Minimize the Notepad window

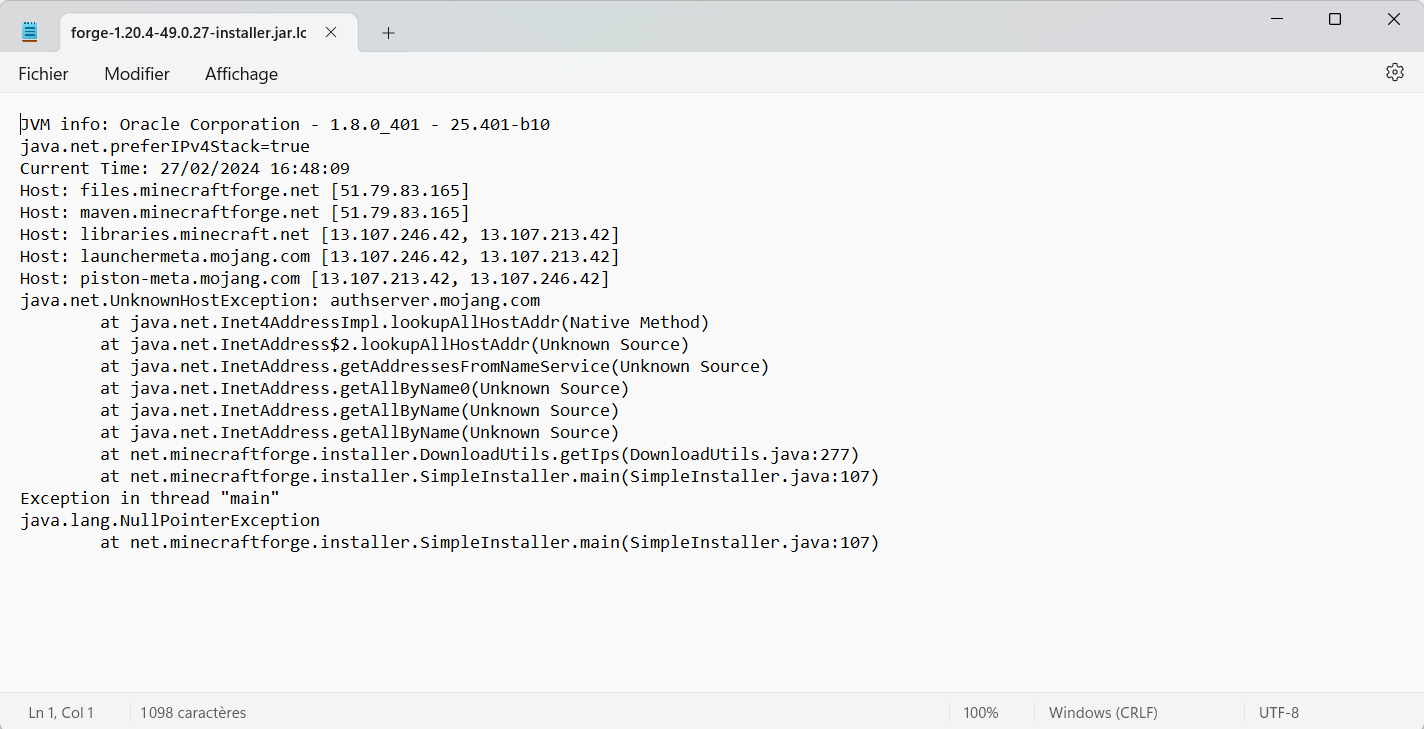point(1277,19)
